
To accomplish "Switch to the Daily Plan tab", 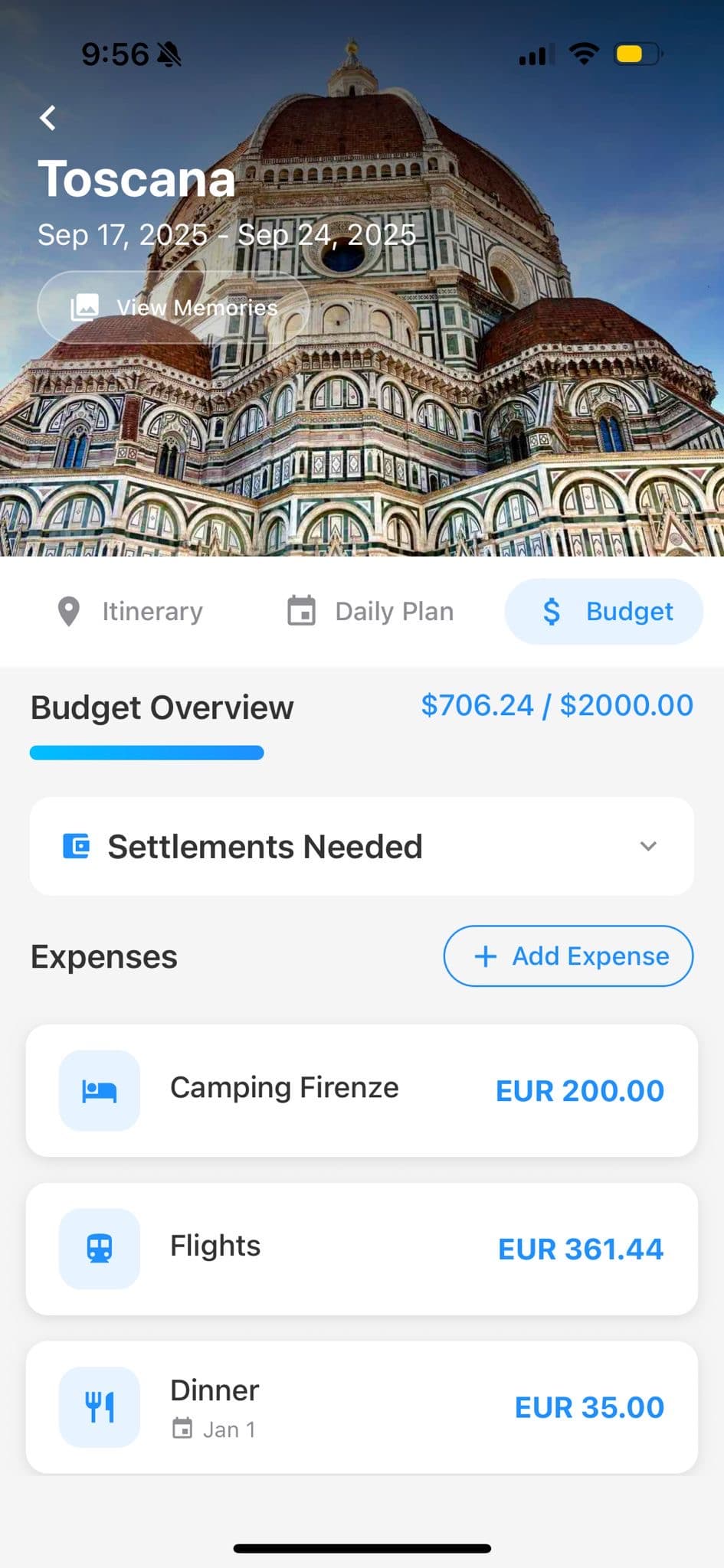I will tap(394, 612).
